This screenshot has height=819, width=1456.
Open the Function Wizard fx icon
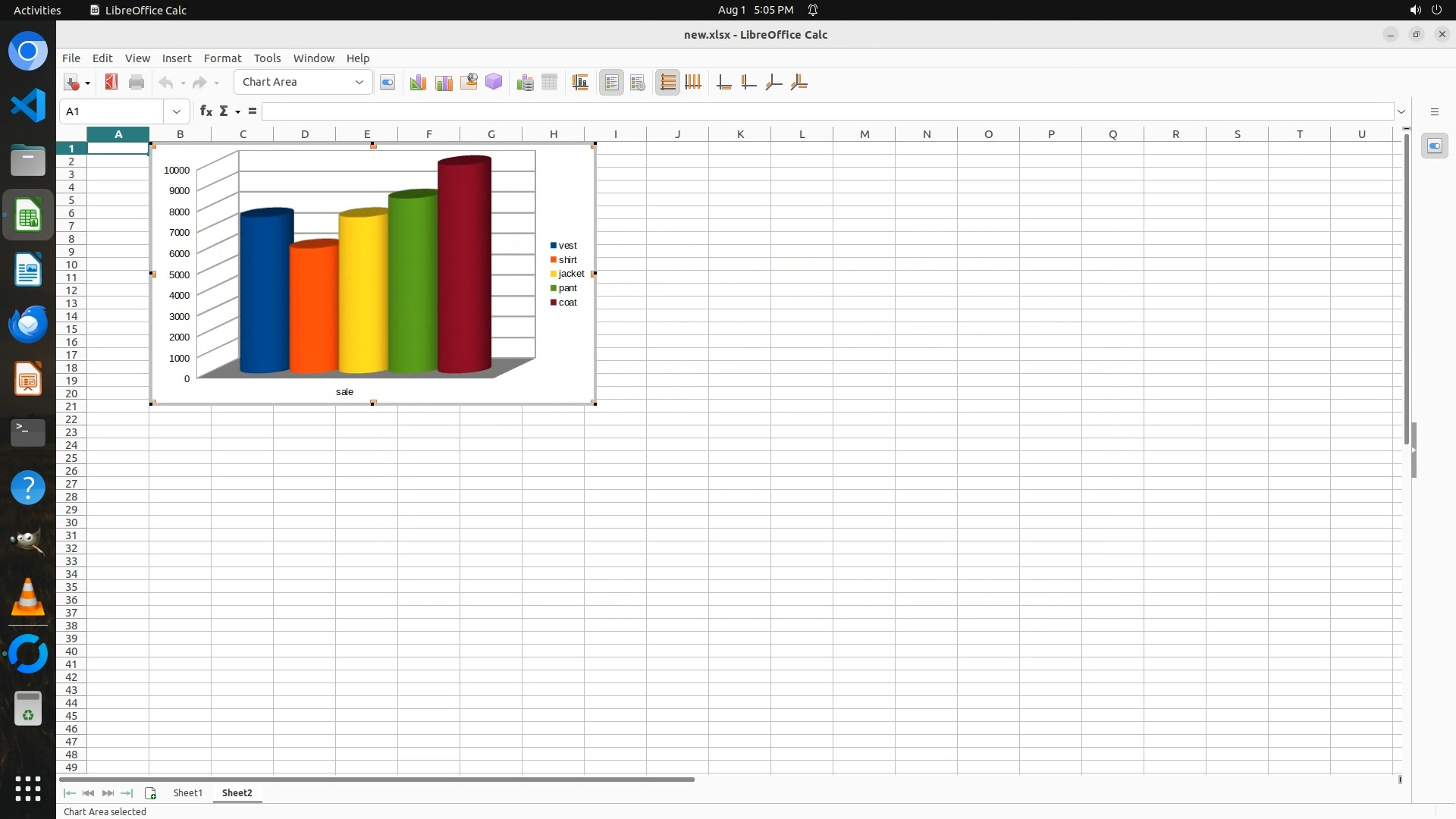[x=206, y=111]
